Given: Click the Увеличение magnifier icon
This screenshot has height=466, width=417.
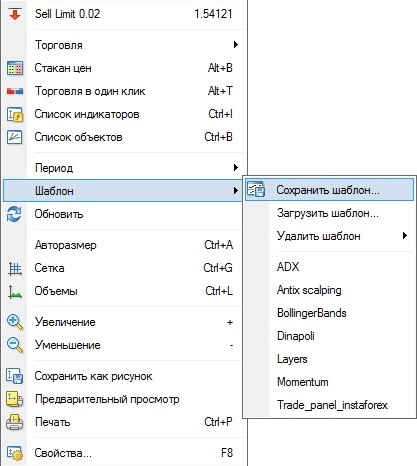Looking at the screenshot, I should 15,322.
